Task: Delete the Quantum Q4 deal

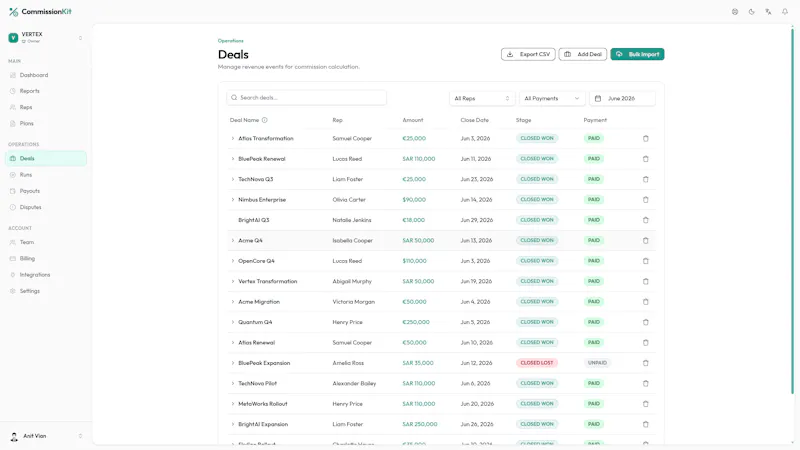Action: 645,322
